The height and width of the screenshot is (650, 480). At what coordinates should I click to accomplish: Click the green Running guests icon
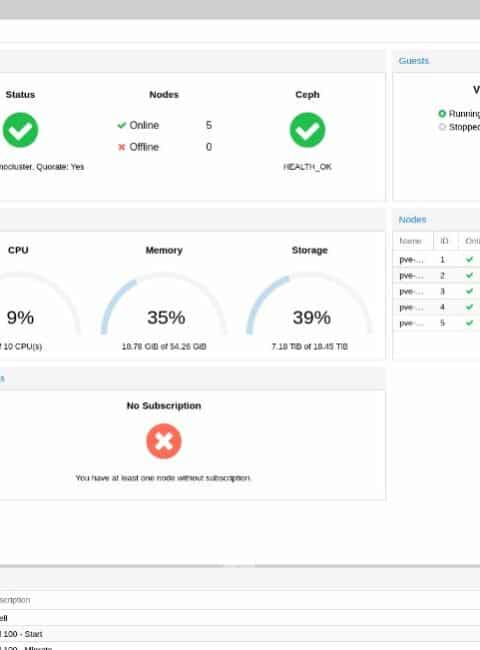[x=442, y=113]
